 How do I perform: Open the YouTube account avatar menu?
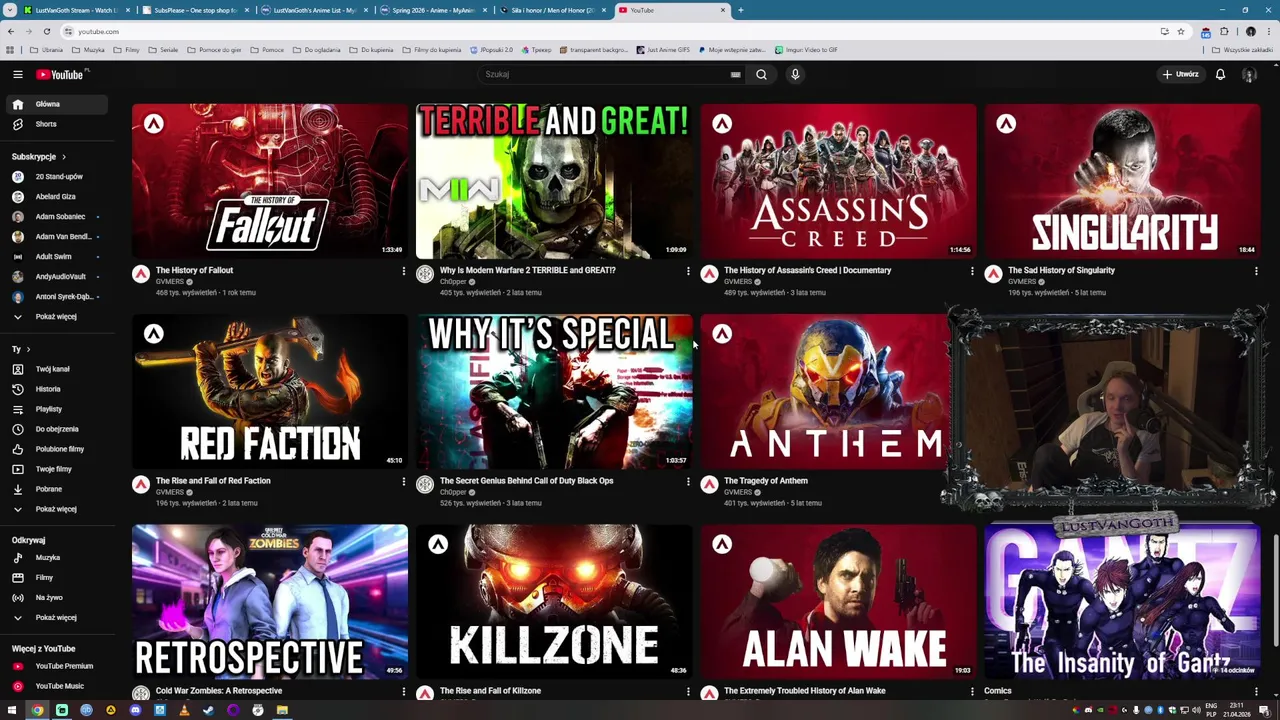click(x=1249, y=74)
